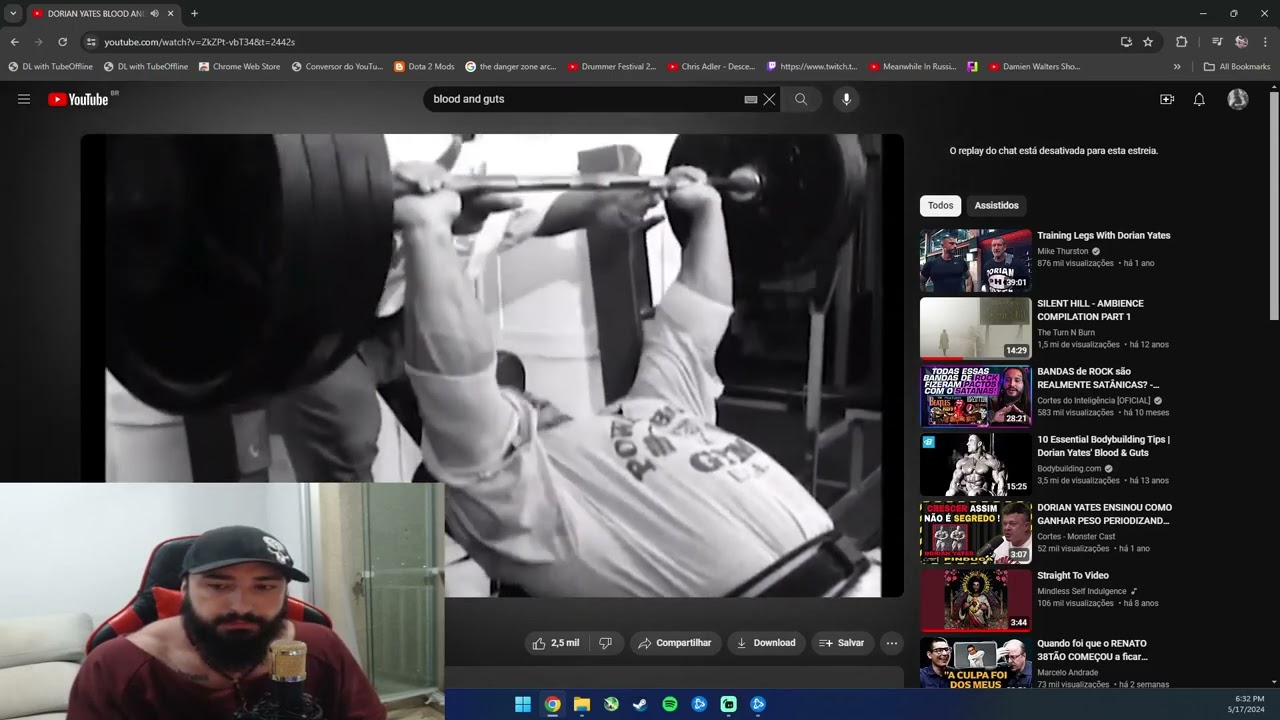Image resolution: width=1280 pixels, height=720 pixels.
Task: Open DORIAN YATES ENSINOU COMO GANHAR PESO title
Action: tap(1104, 514)
